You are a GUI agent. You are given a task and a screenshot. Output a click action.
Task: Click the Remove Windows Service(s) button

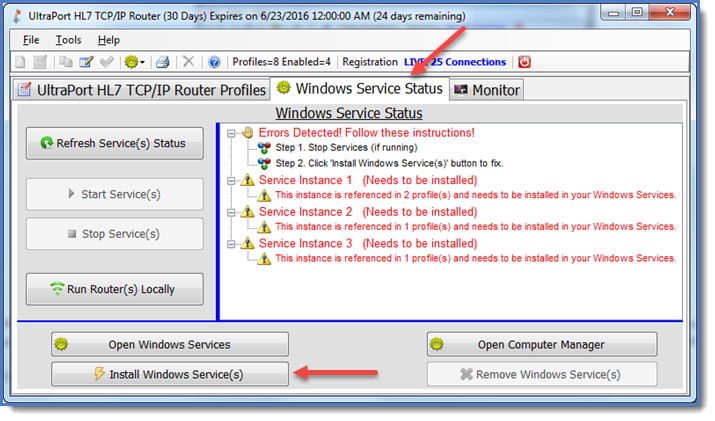(x=542, y=374)
